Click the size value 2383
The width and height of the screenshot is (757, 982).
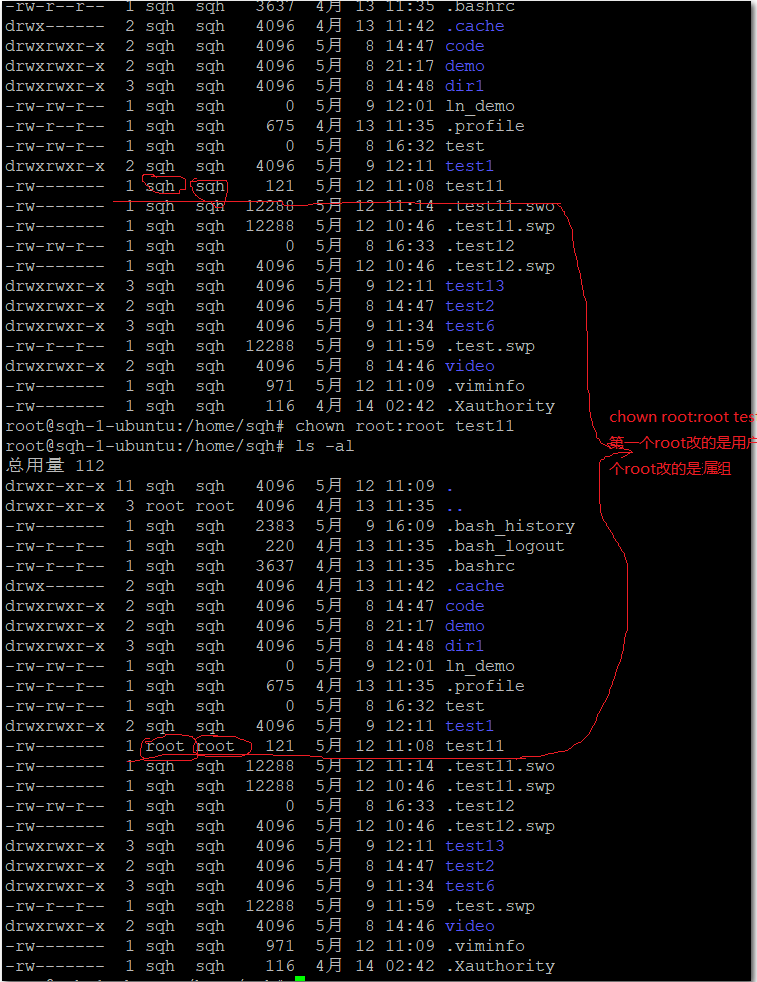[x=274, y=526]
